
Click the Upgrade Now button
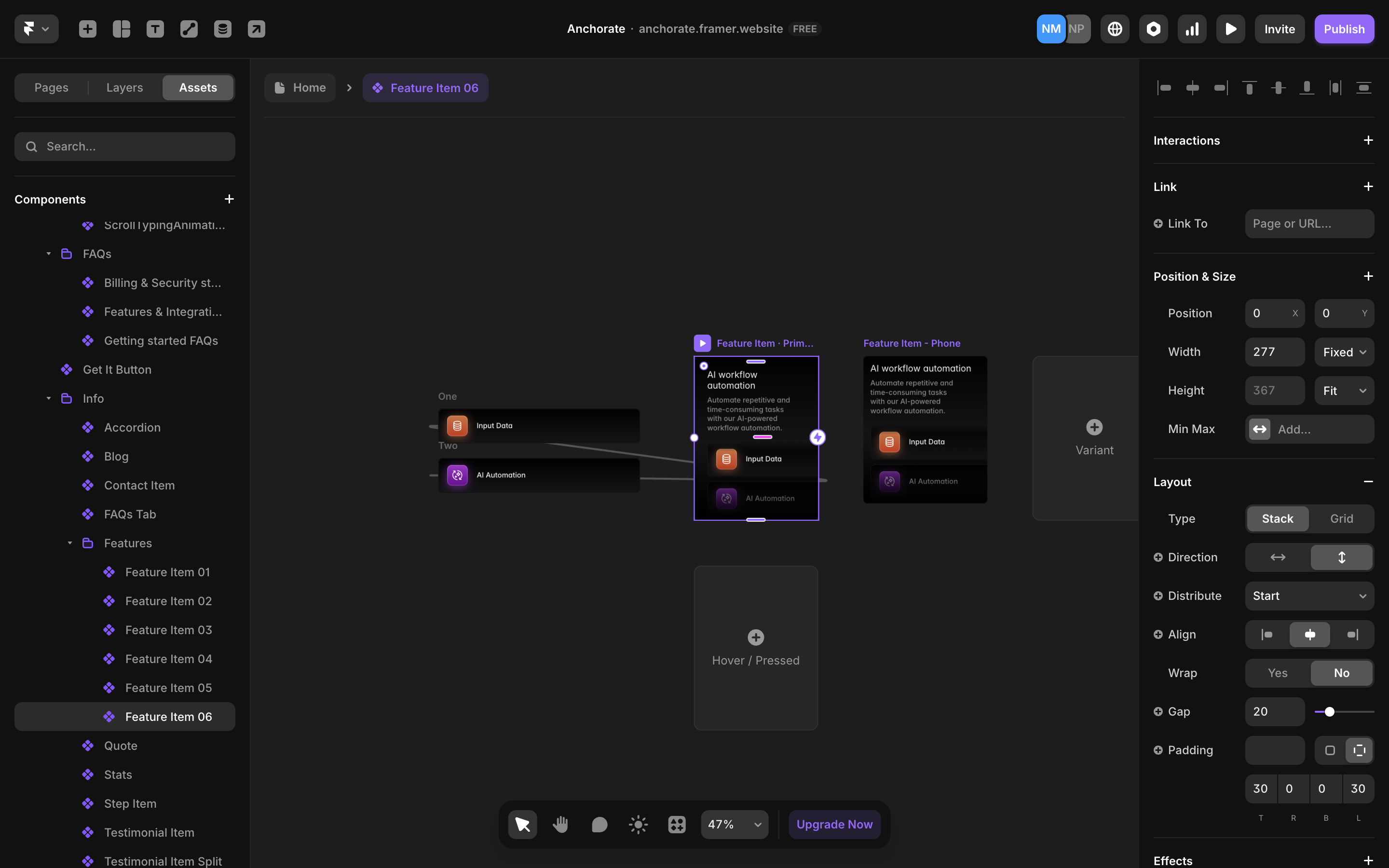(x=834, y=824)
